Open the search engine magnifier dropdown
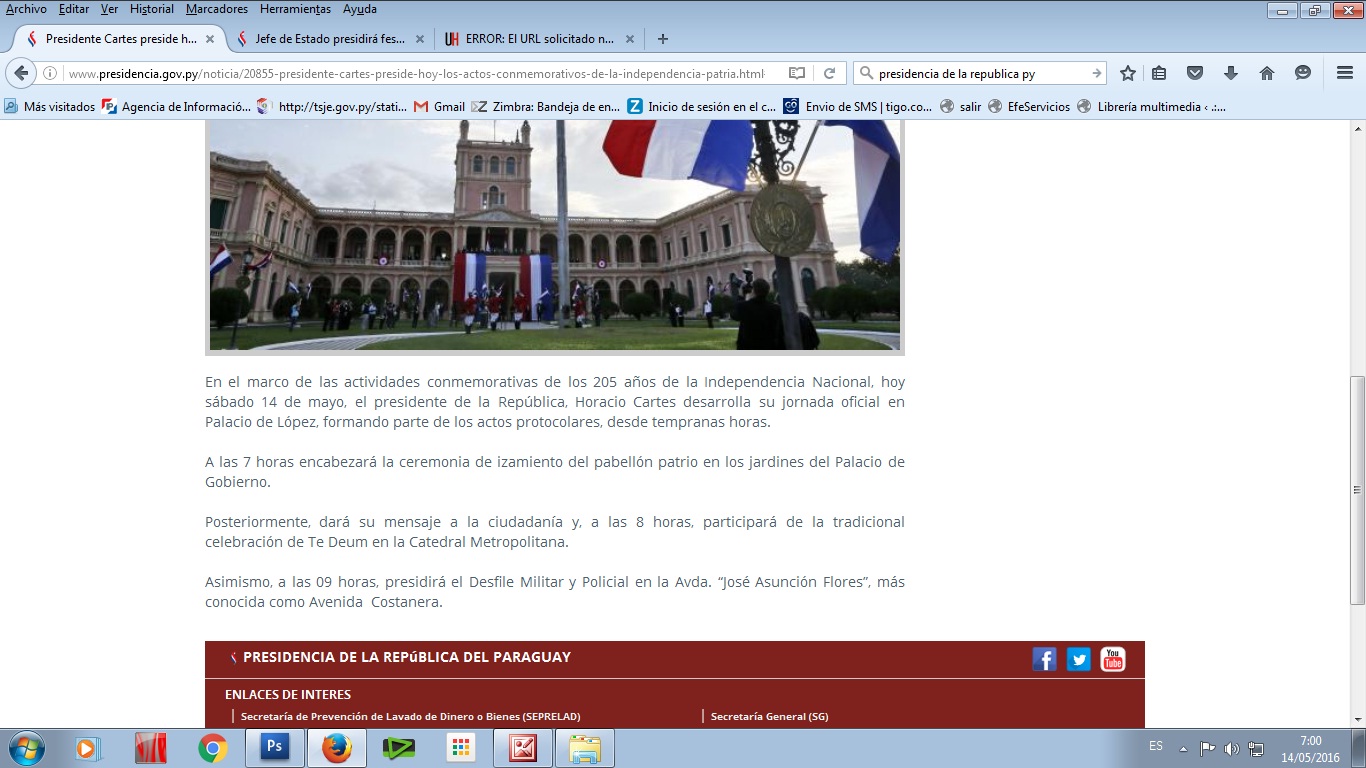Viewport: 1366px width, 768px height. click(x=867, y=73)
